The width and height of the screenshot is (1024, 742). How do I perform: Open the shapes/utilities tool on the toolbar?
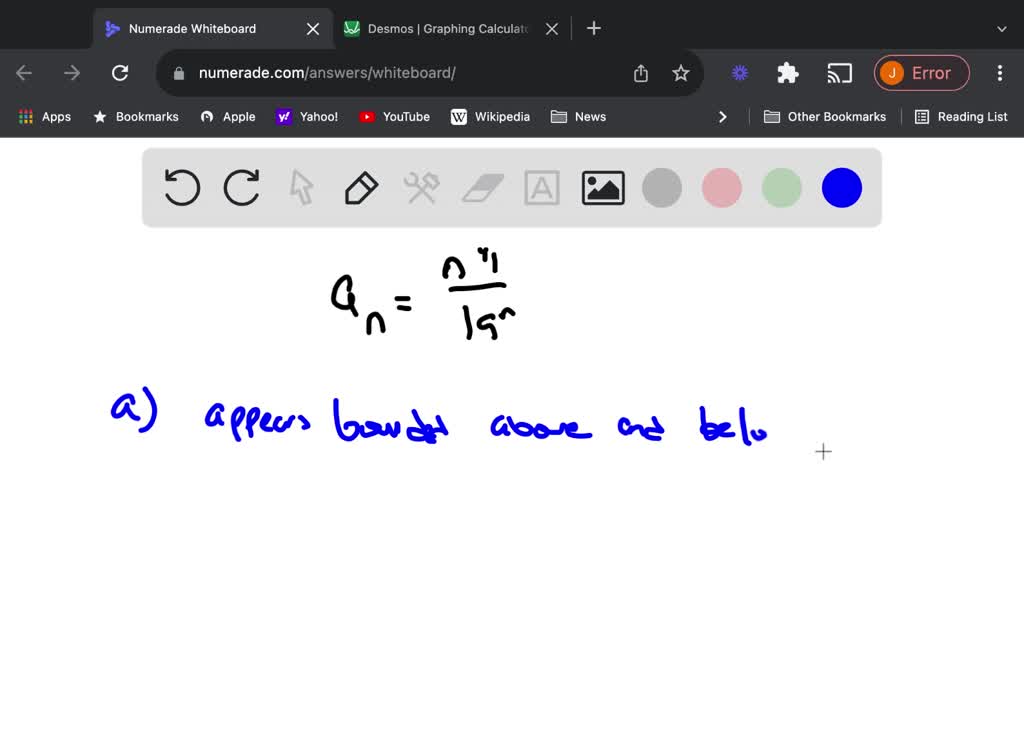[421, 187]
